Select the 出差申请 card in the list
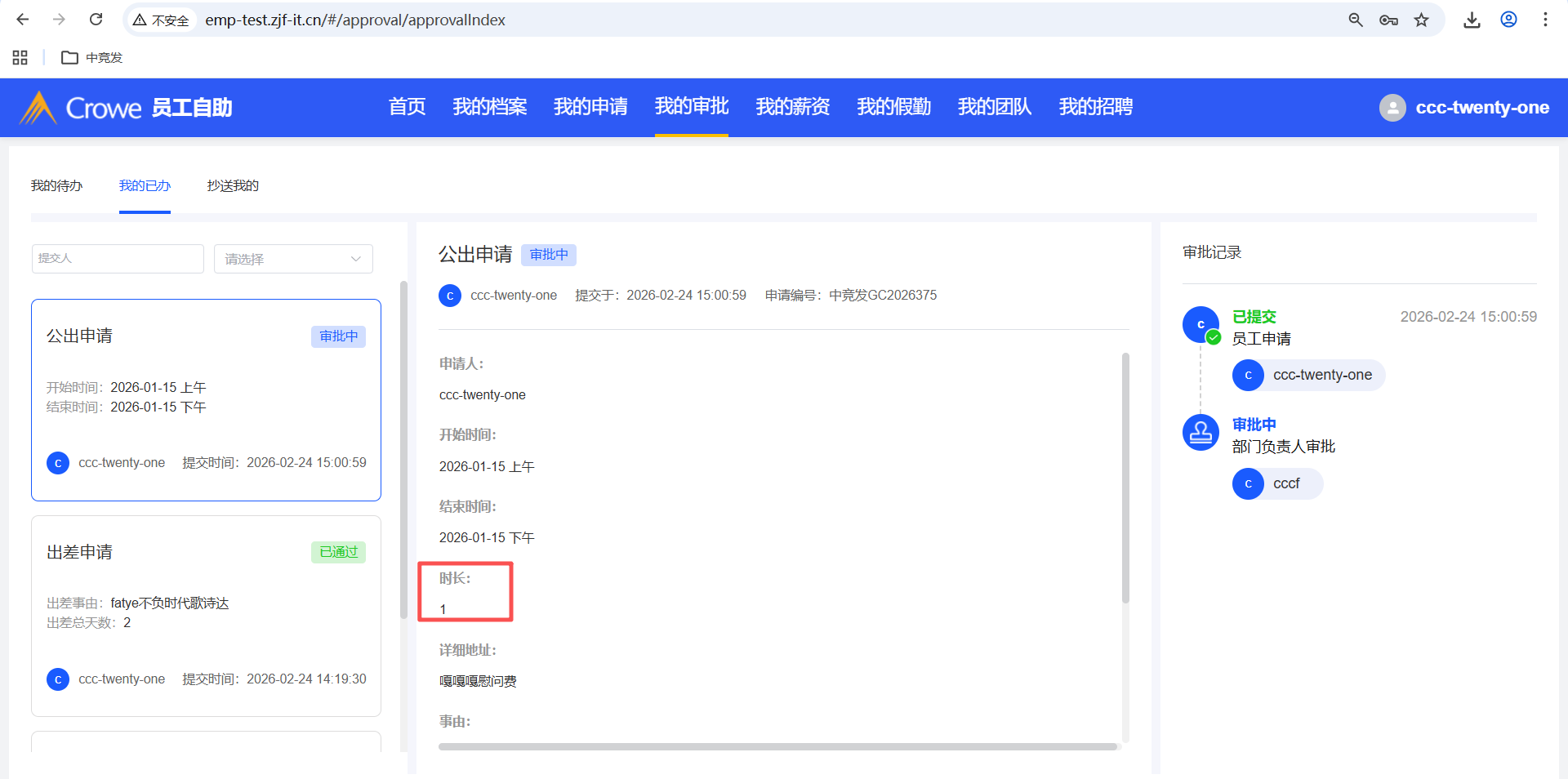1568x779 pixels. click(x=206, y=617)
